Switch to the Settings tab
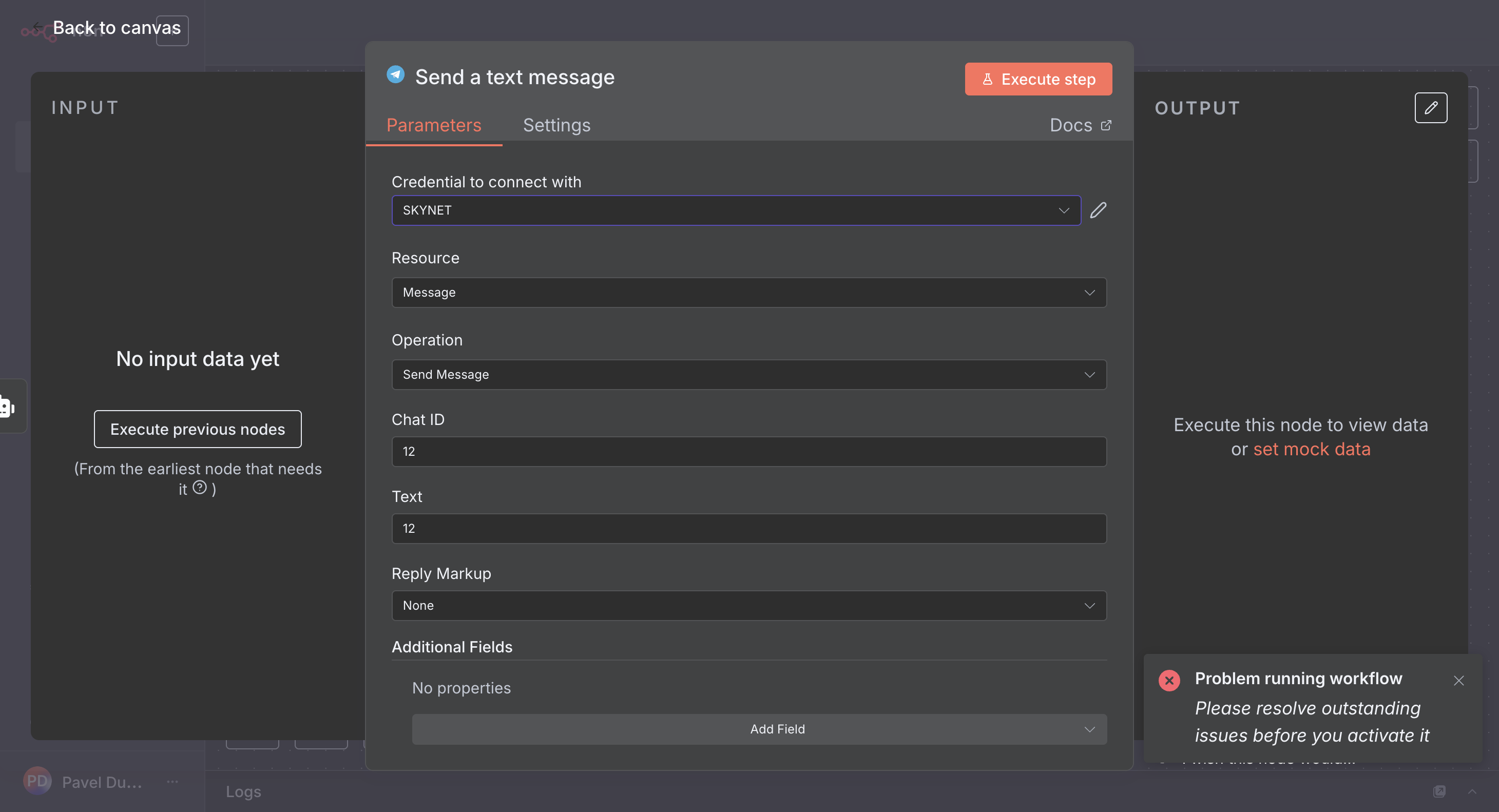1499x812 pixels. [556, 125]
